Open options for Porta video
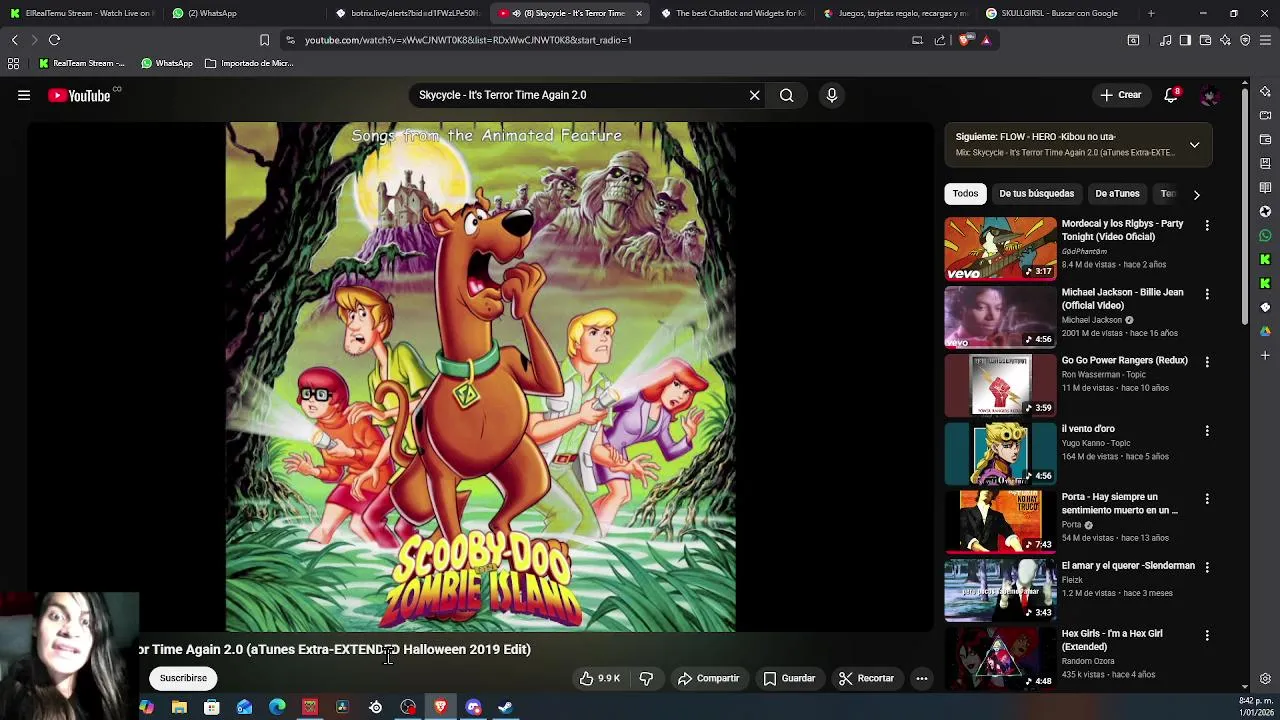 [x=1207, y=499]
